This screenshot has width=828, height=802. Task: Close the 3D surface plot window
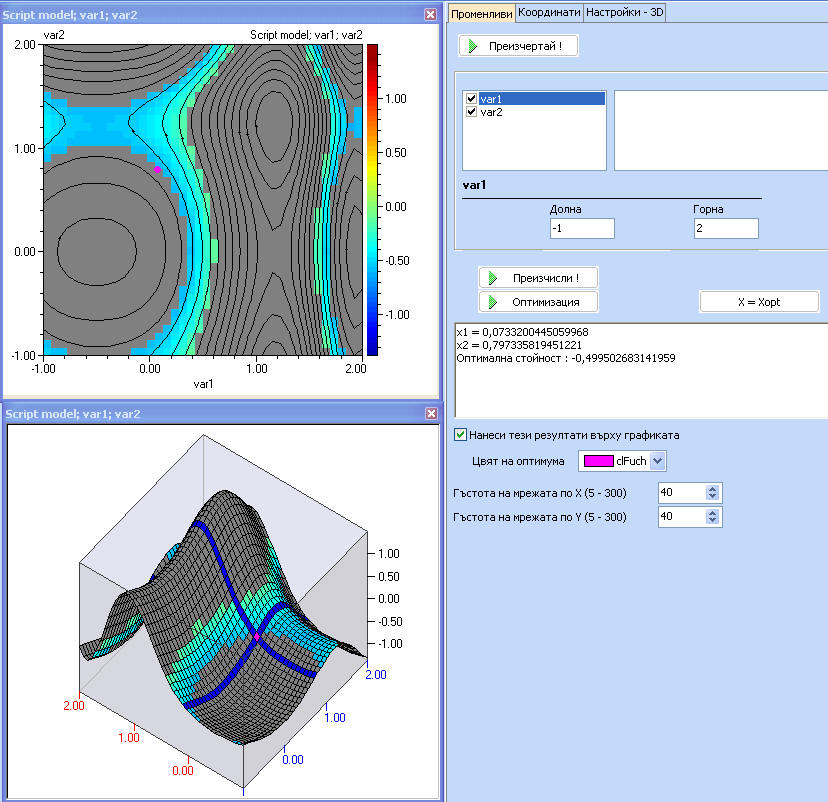[430, 413]
